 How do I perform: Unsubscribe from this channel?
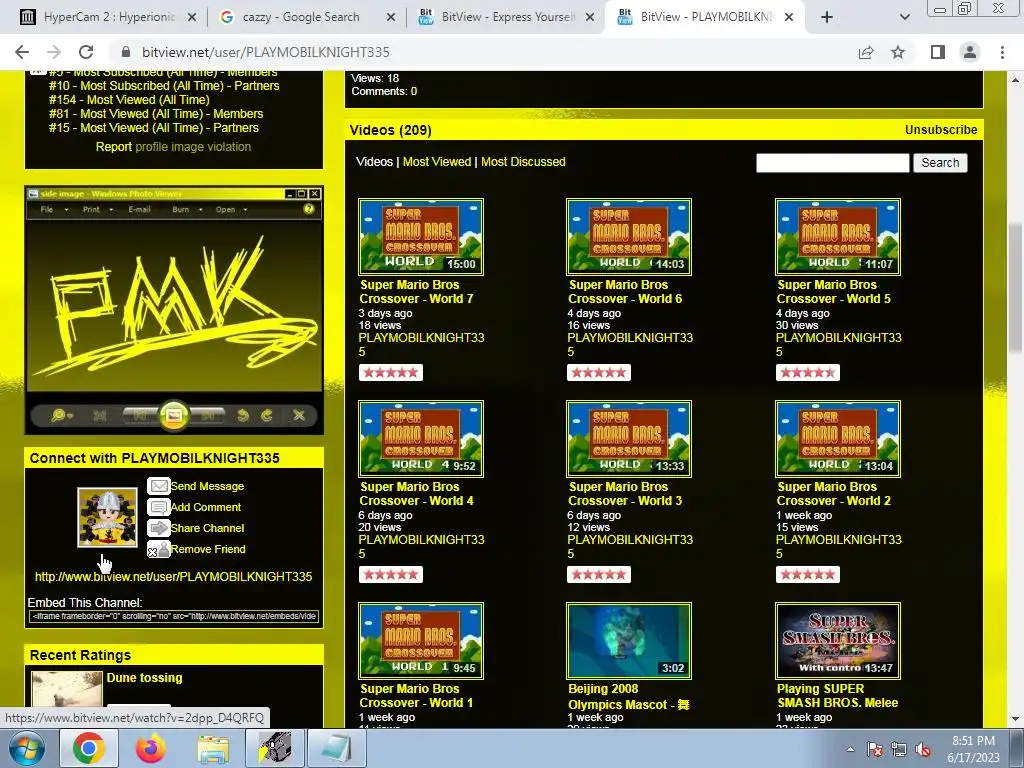940,130
